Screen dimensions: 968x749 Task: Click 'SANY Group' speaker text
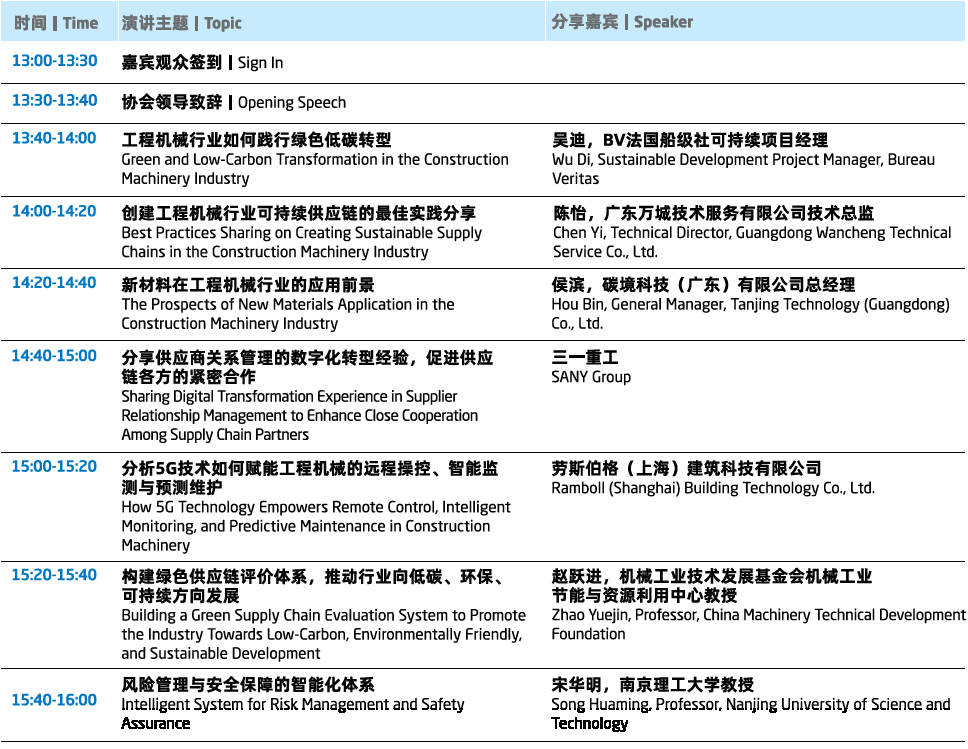click(x=591, y=377)
